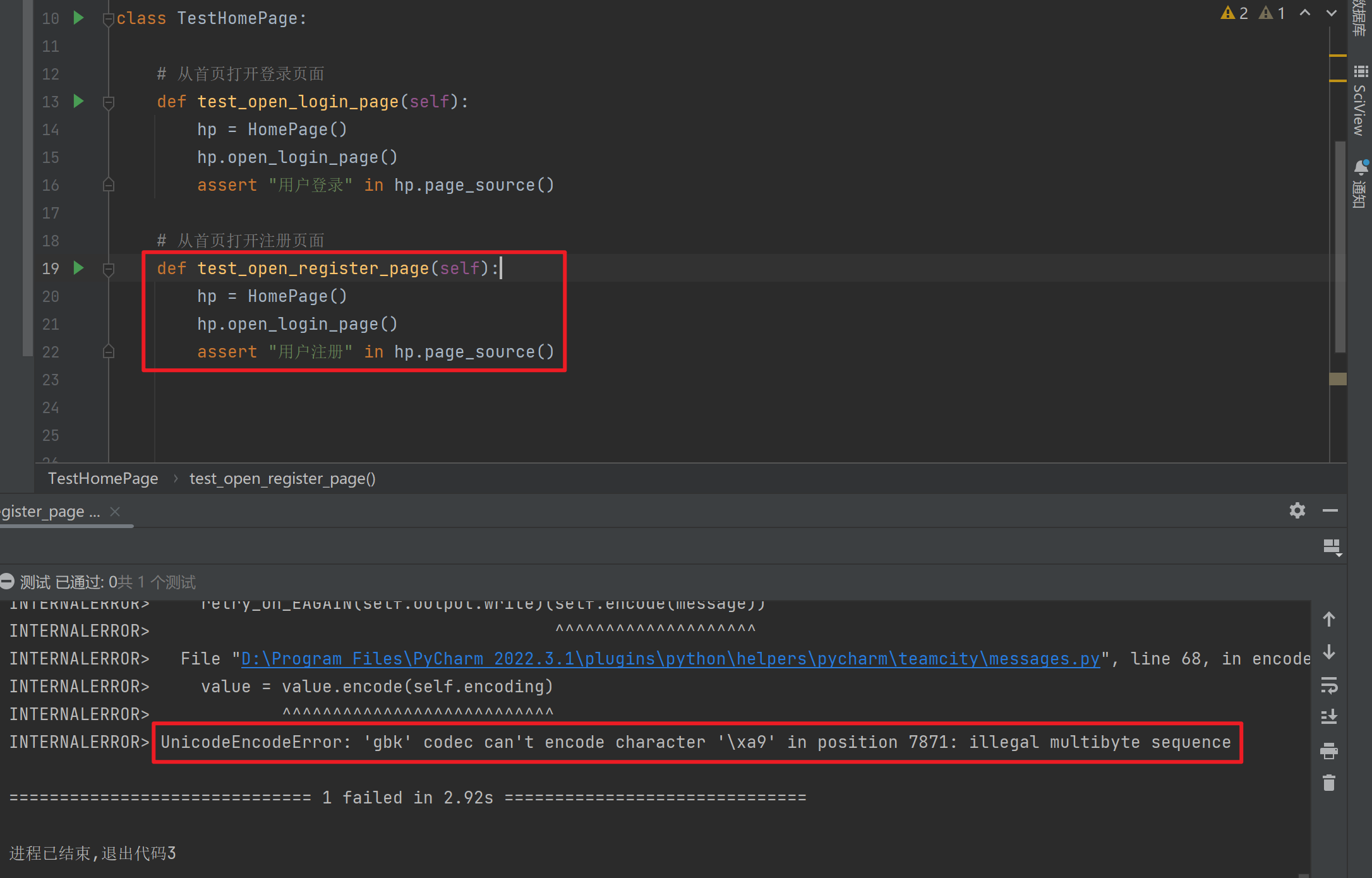Close the register_page run tab

115,512
